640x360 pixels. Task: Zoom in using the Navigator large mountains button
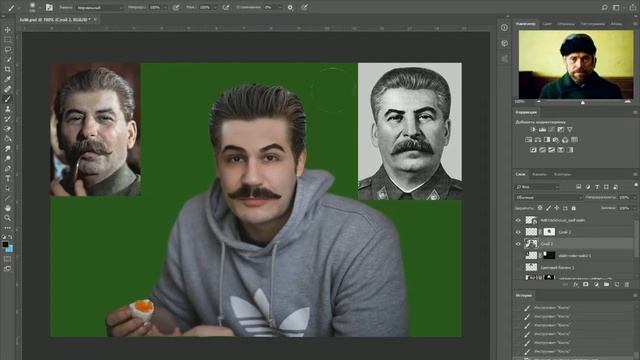click(x=628, y=102)
